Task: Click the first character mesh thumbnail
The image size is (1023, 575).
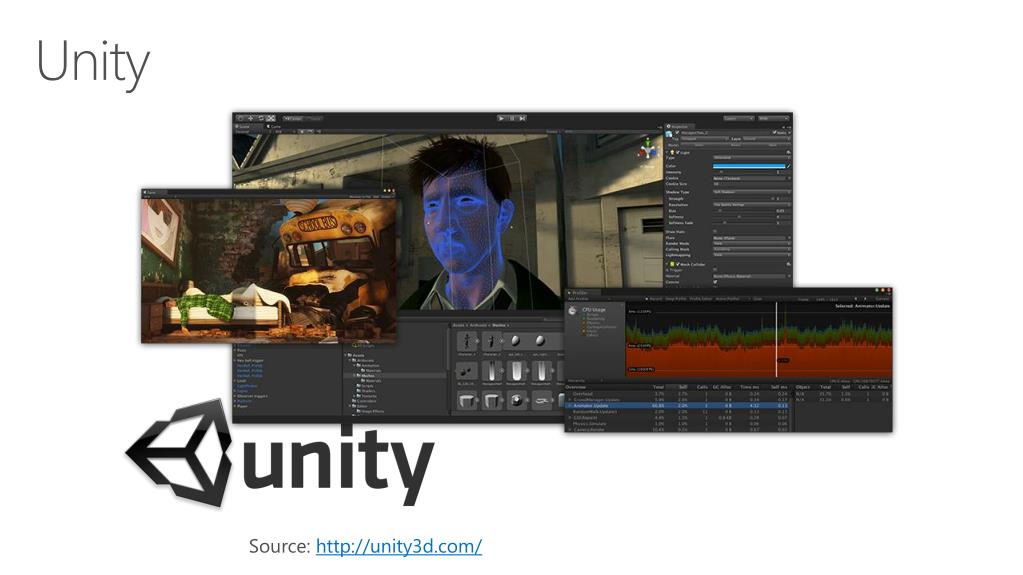Action: (x=466, y=341)
